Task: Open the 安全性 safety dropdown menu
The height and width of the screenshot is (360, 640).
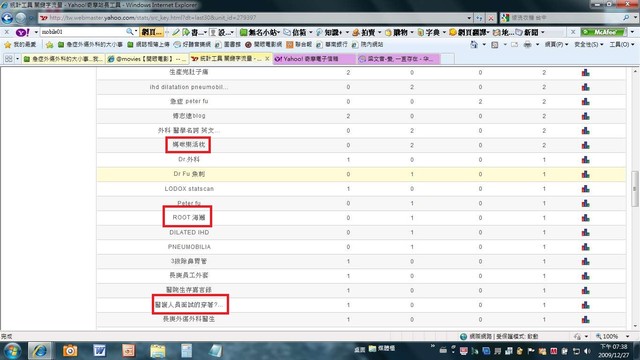Action: pyautogui.click(x=589, y=44)
